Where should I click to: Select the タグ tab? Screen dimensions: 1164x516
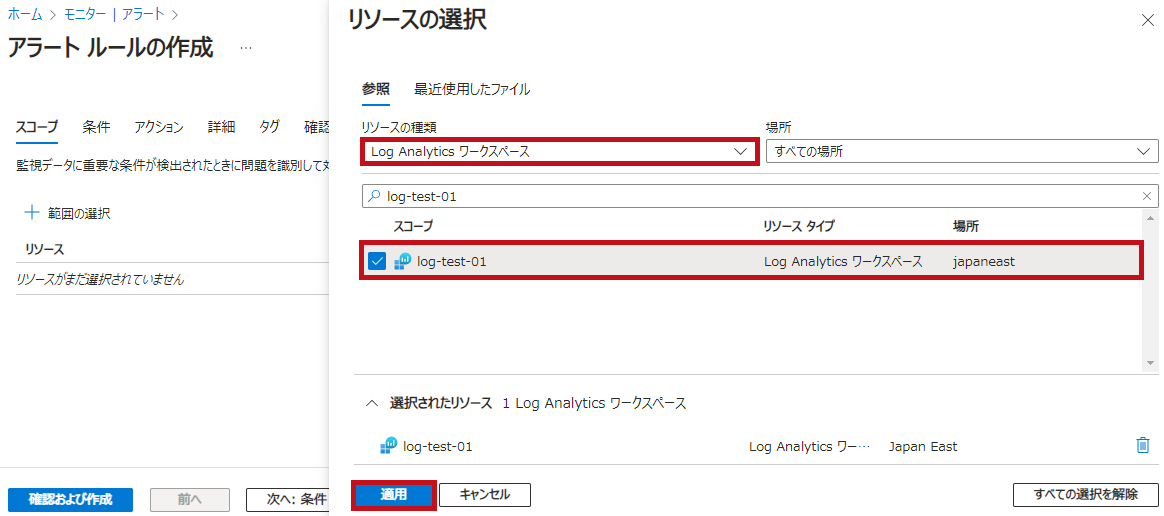(x=269, y=127)
